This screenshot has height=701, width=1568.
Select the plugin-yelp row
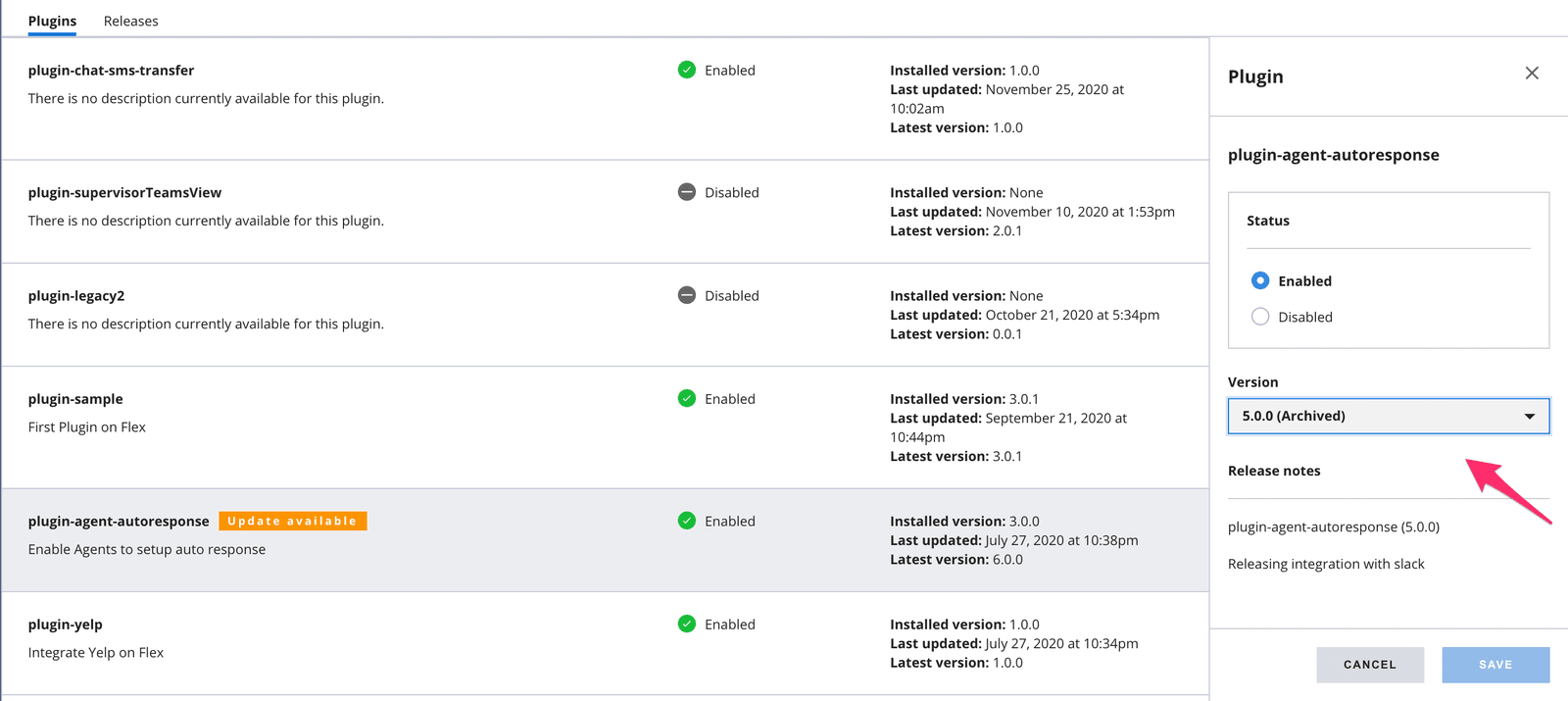click(x=392, y=643)
